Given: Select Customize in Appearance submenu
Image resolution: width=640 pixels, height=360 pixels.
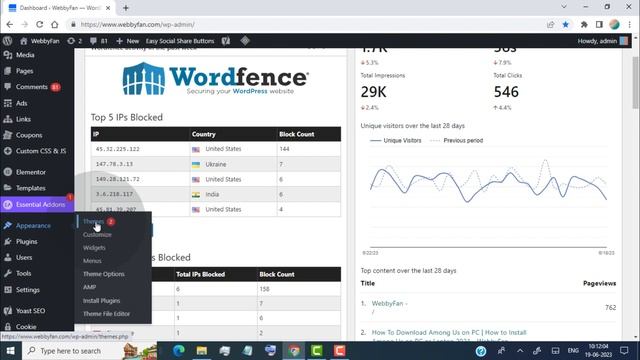Looking at the screenshot, I should pos(97,235).
